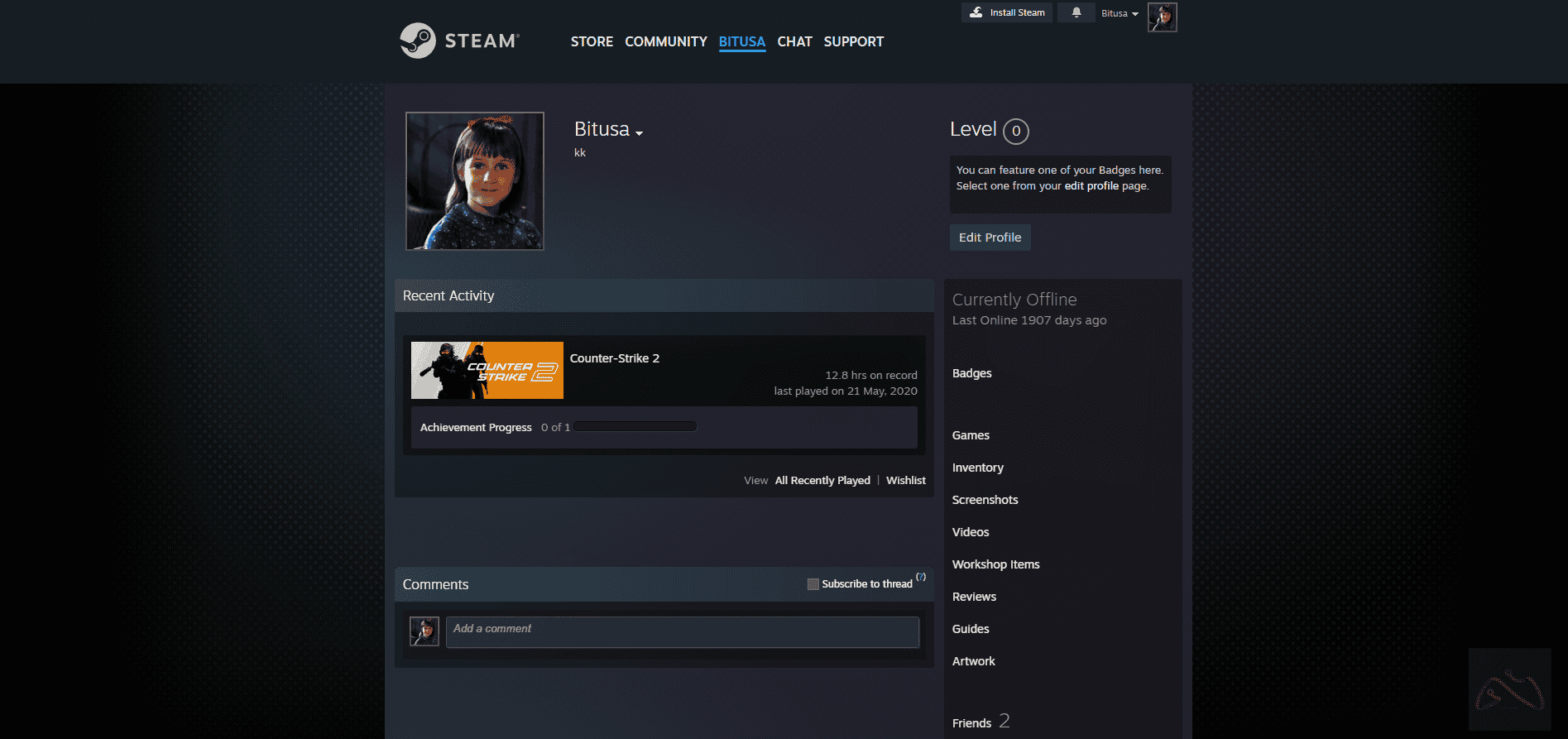Click the small avatar in the top bar
1568x739 pixels.
click(x=1162, y=17)
